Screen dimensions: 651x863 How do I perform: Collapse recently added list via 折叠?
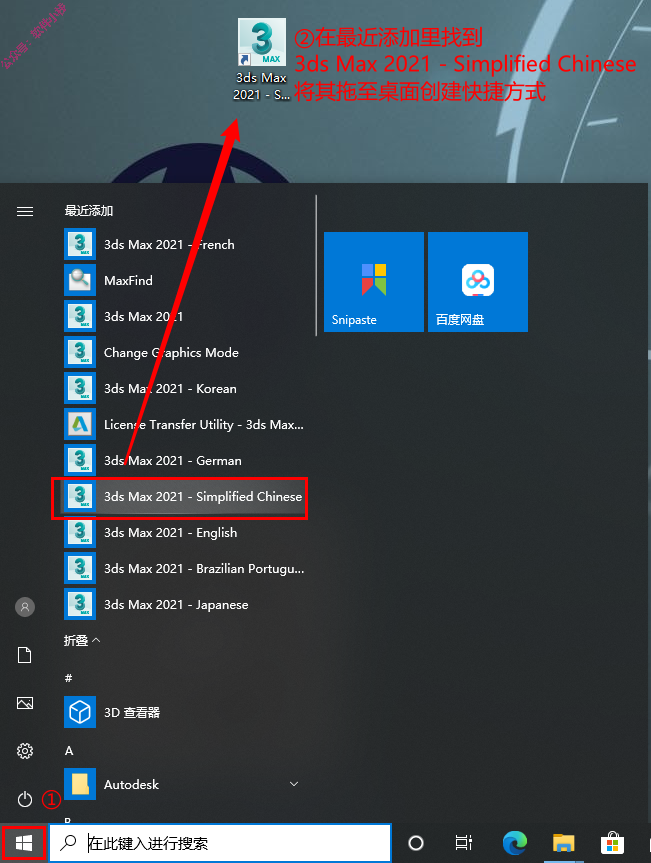click(81, 640)
